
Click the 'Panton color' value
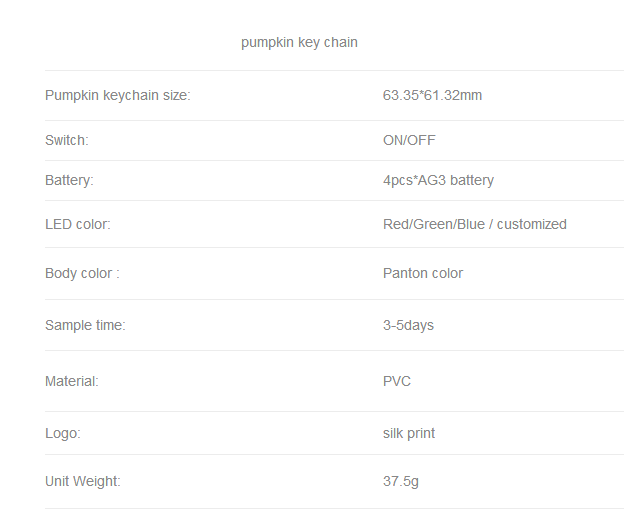coord(423,273)
